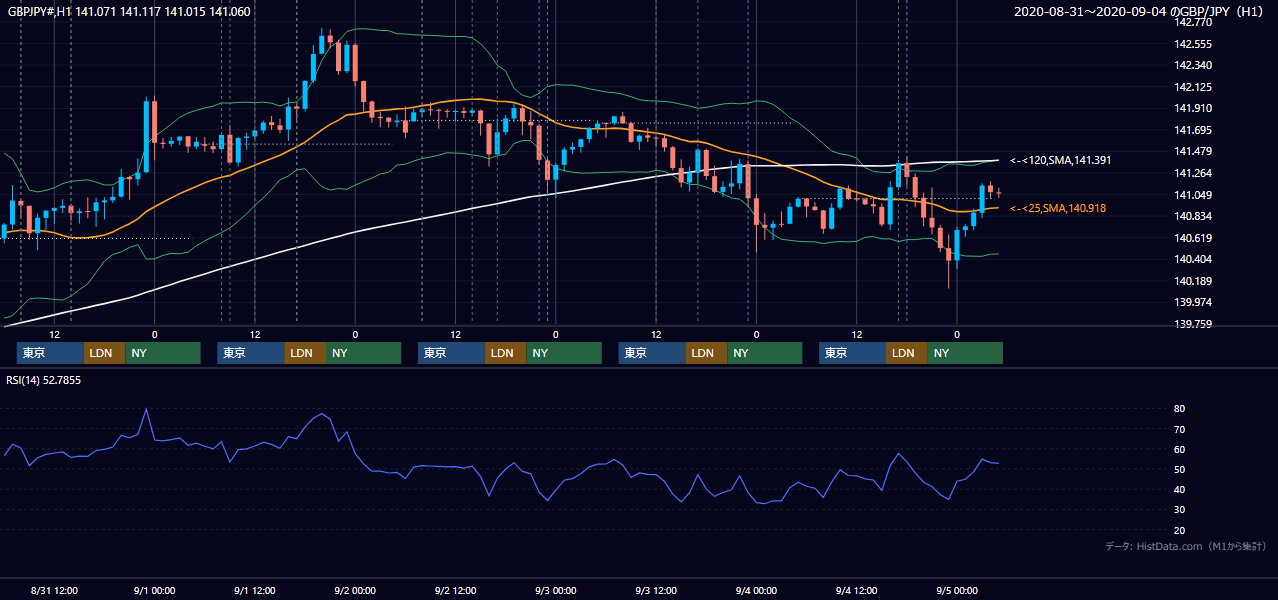Click the NY session block for September 4
The width and height of the screenshot is (1278, 600).
tap(964, 353)
